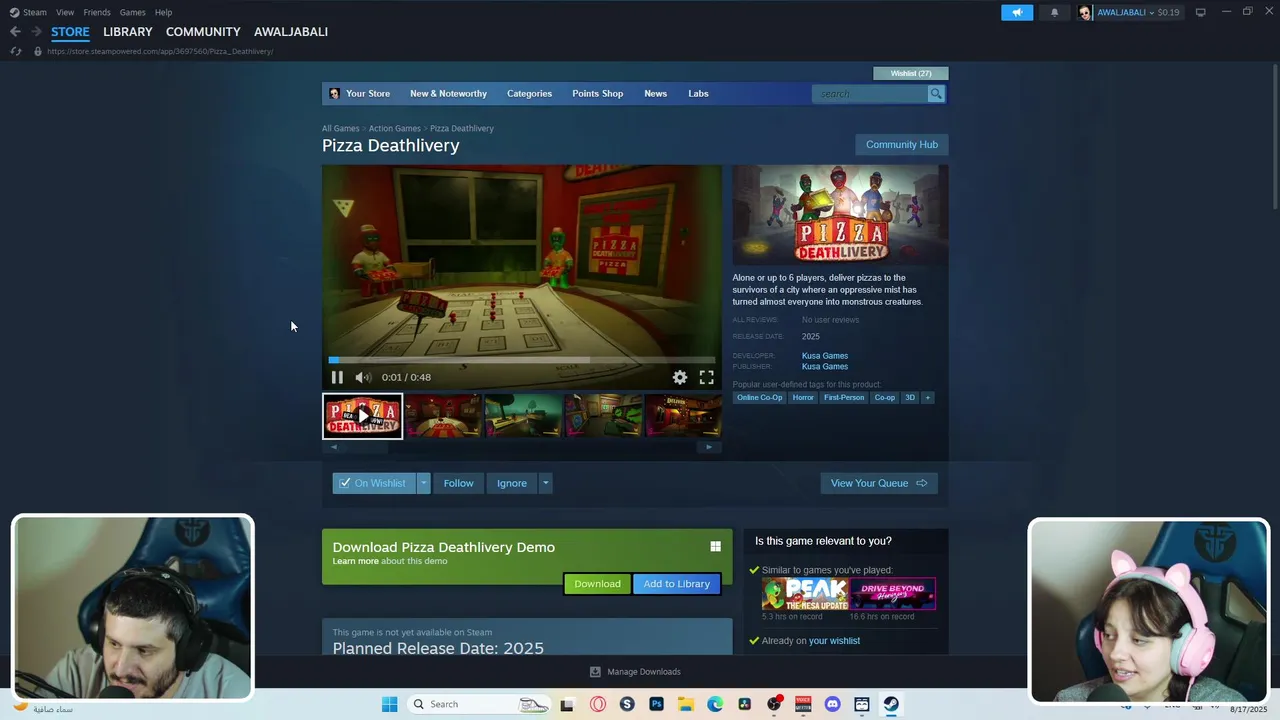
Task: Open the AWALJABALI profile tab
Action: (x=291, y=32)
